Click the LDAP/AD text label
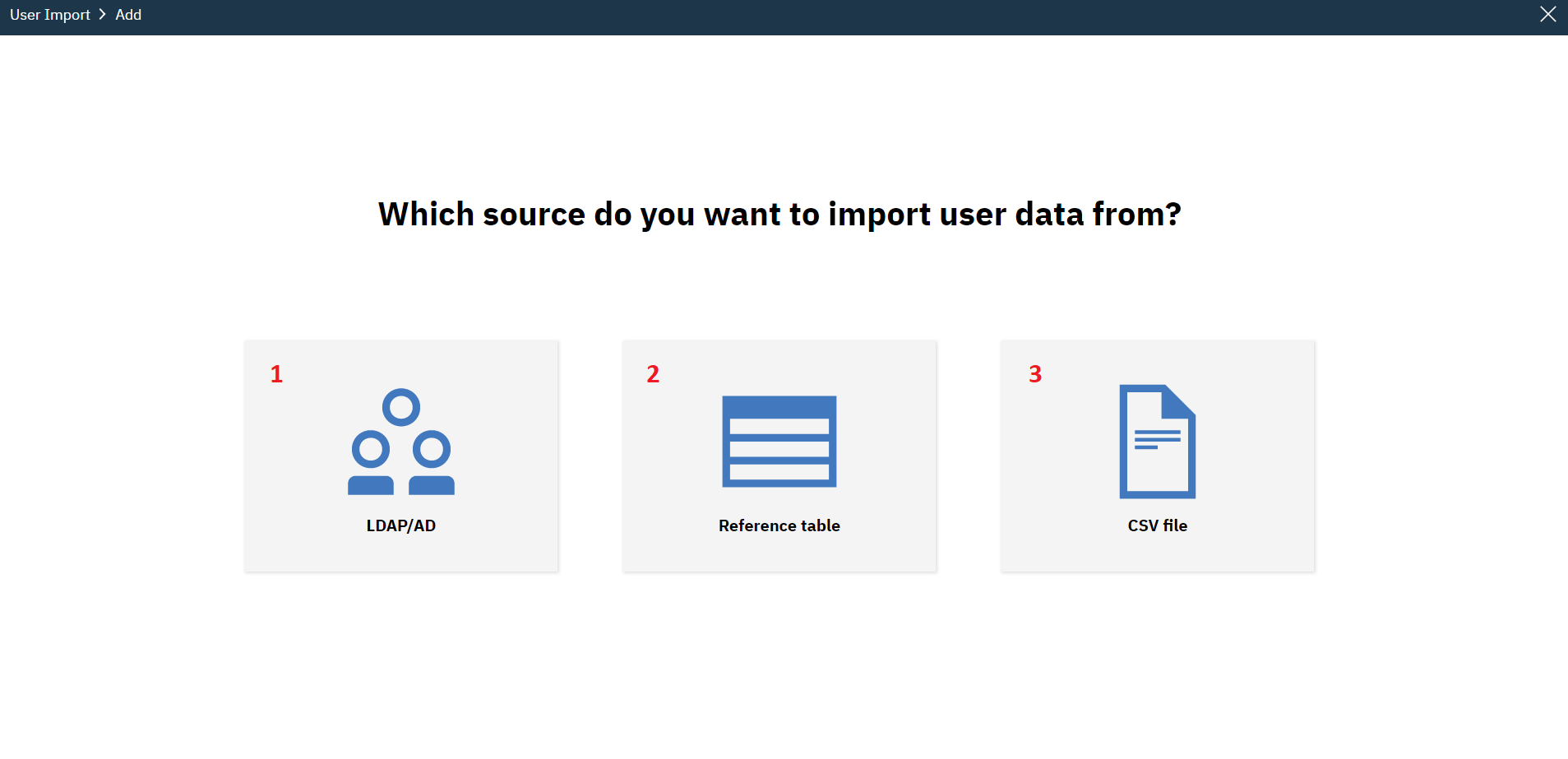Image resolution: width=1568 pixels, height=759 pixels. (401, 525)
